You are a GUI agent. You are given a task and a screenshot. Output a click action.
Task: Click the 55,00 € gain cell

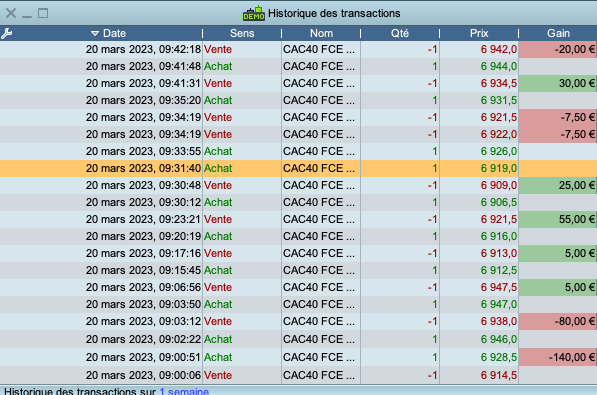click(x=558, y=219)
